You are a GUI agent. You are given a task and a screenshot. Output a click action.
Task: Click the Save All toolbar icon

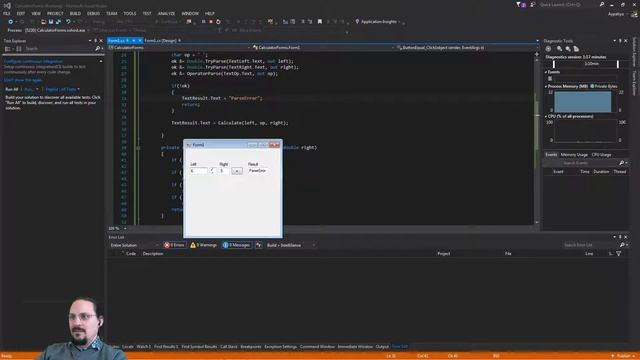click(58, 22)
